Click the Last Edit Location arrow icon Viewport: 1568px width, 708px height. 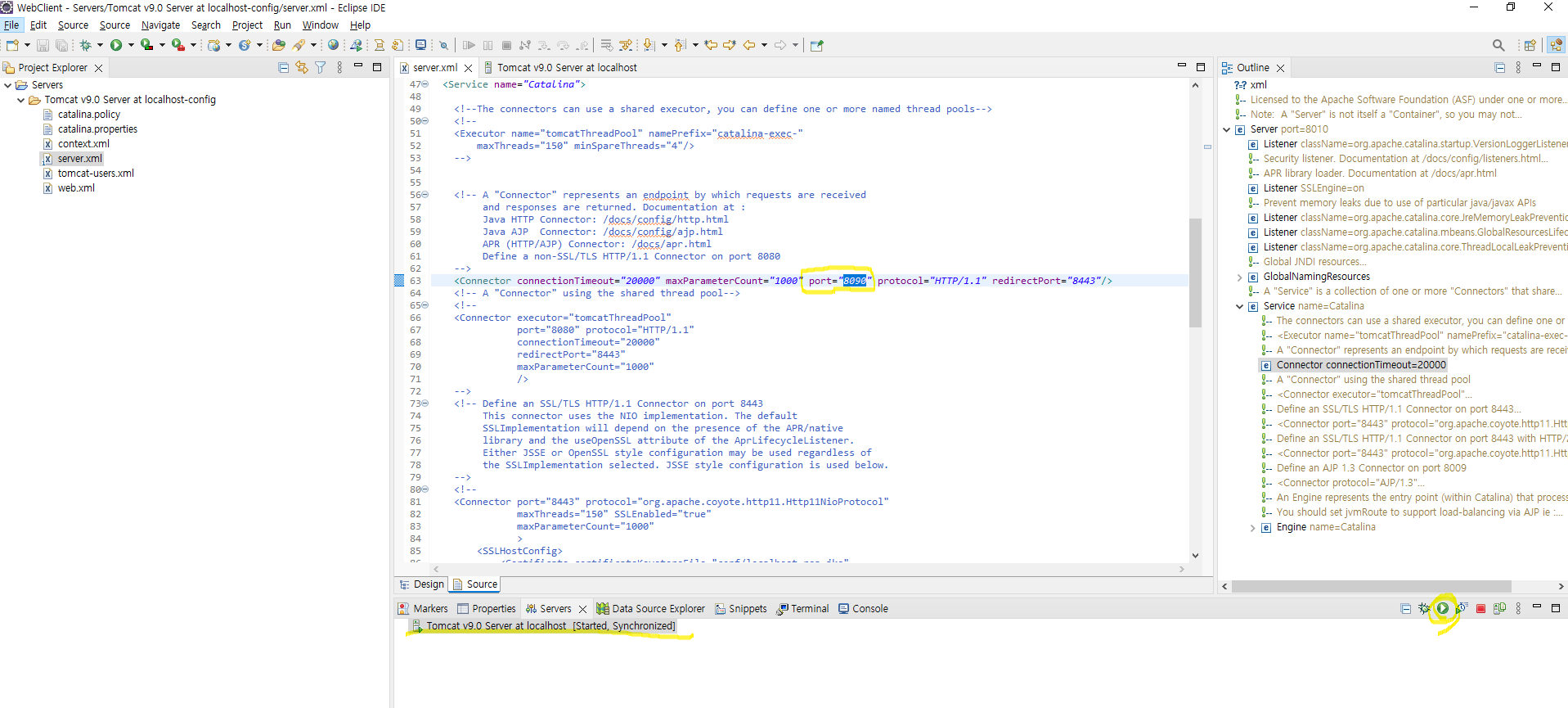pos(711,45)
